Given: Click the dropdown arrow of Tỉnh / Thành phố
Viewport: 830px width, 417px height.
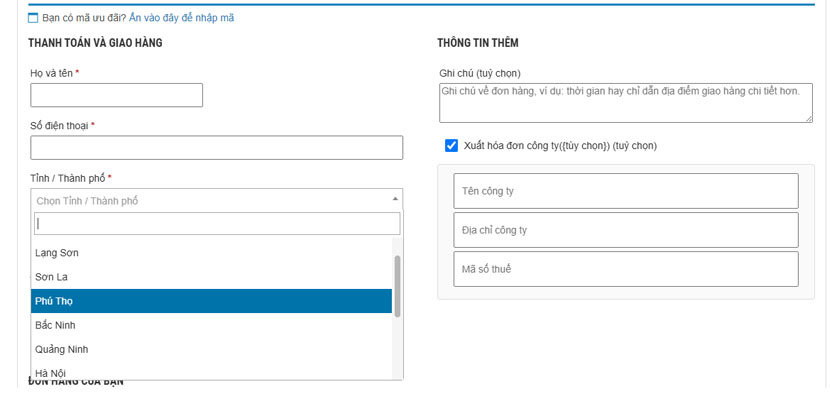Looking at the screenshot, I should tap(395, 199).
